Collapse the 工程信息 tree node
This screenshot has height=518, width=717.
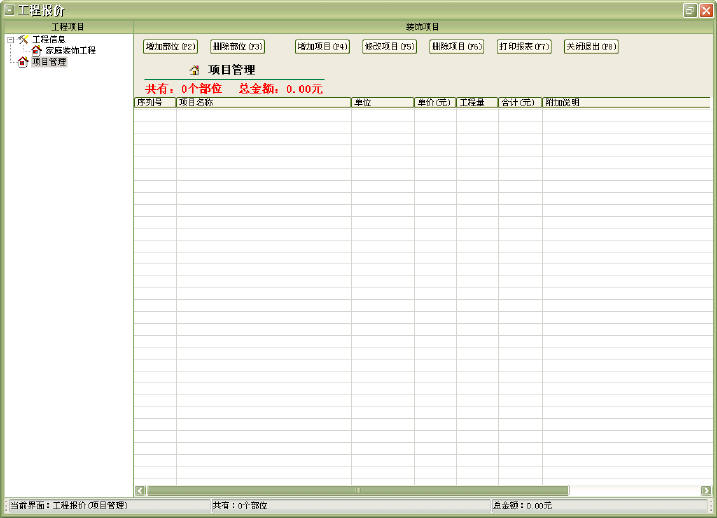point(10,40)
